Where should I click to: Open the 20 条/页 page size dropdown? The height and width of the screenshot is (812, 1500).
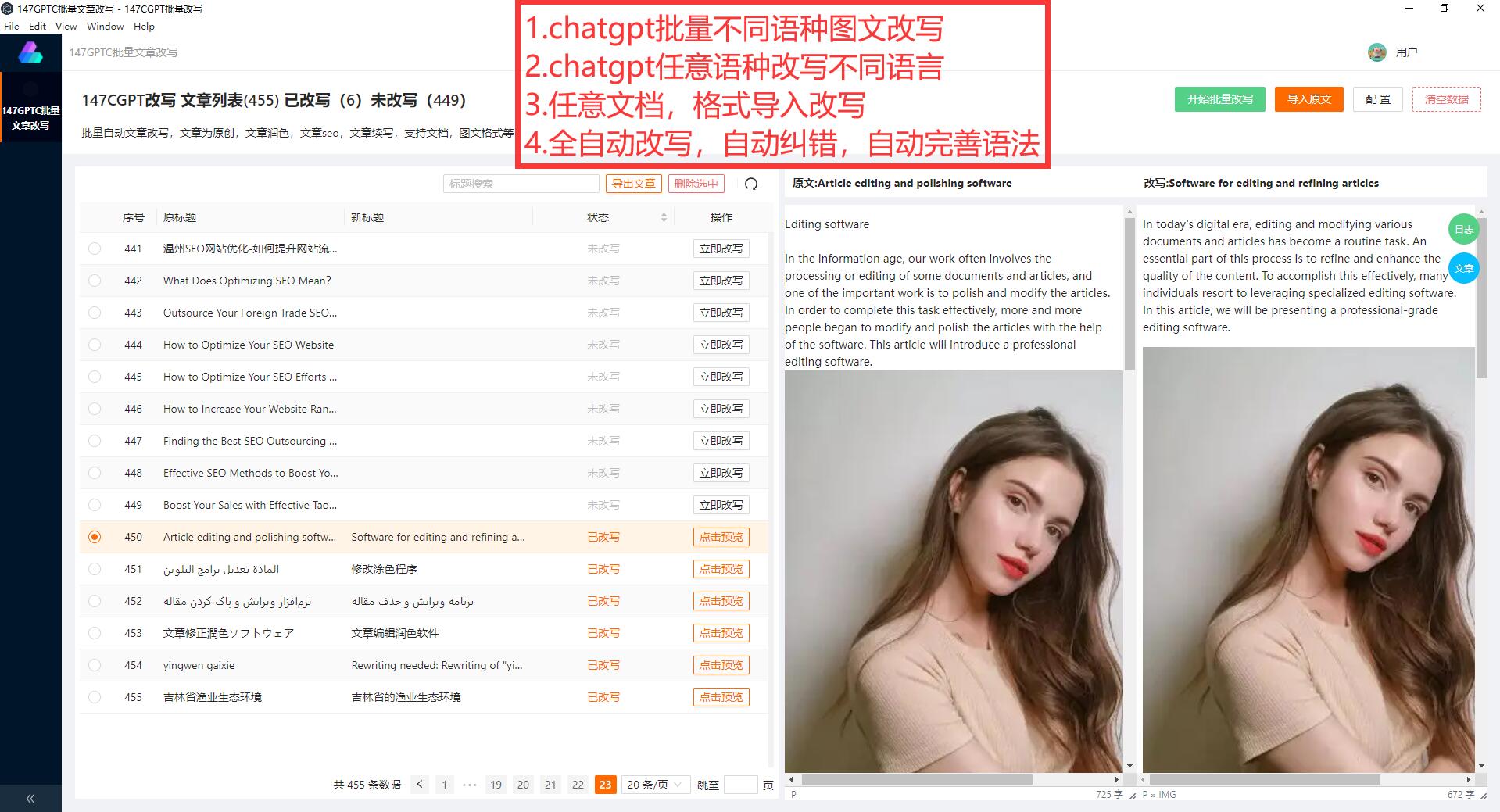(x=655, y=784)
